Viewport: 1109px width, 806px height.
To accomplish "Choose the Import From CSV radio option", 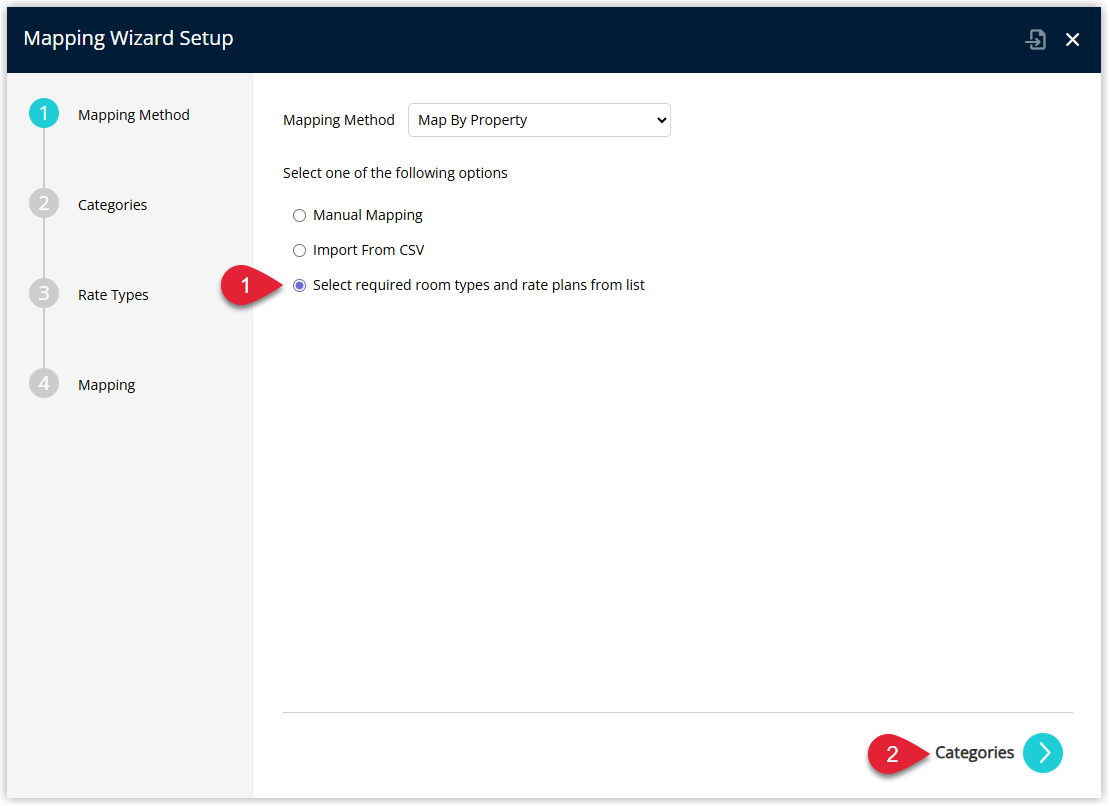I will click(x=300, y=250).
